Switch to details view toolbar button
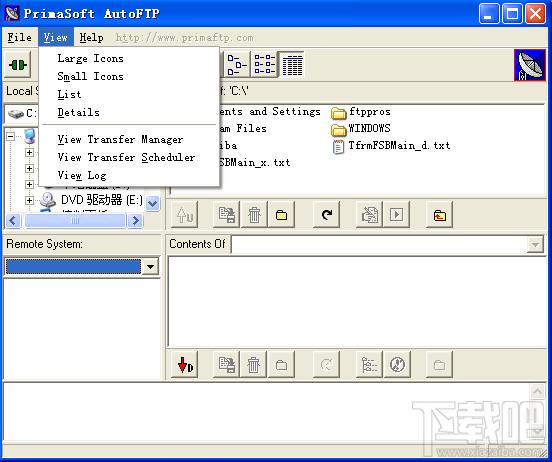The image size is (552, 462). pyautogui.click(x=292, y=64)
